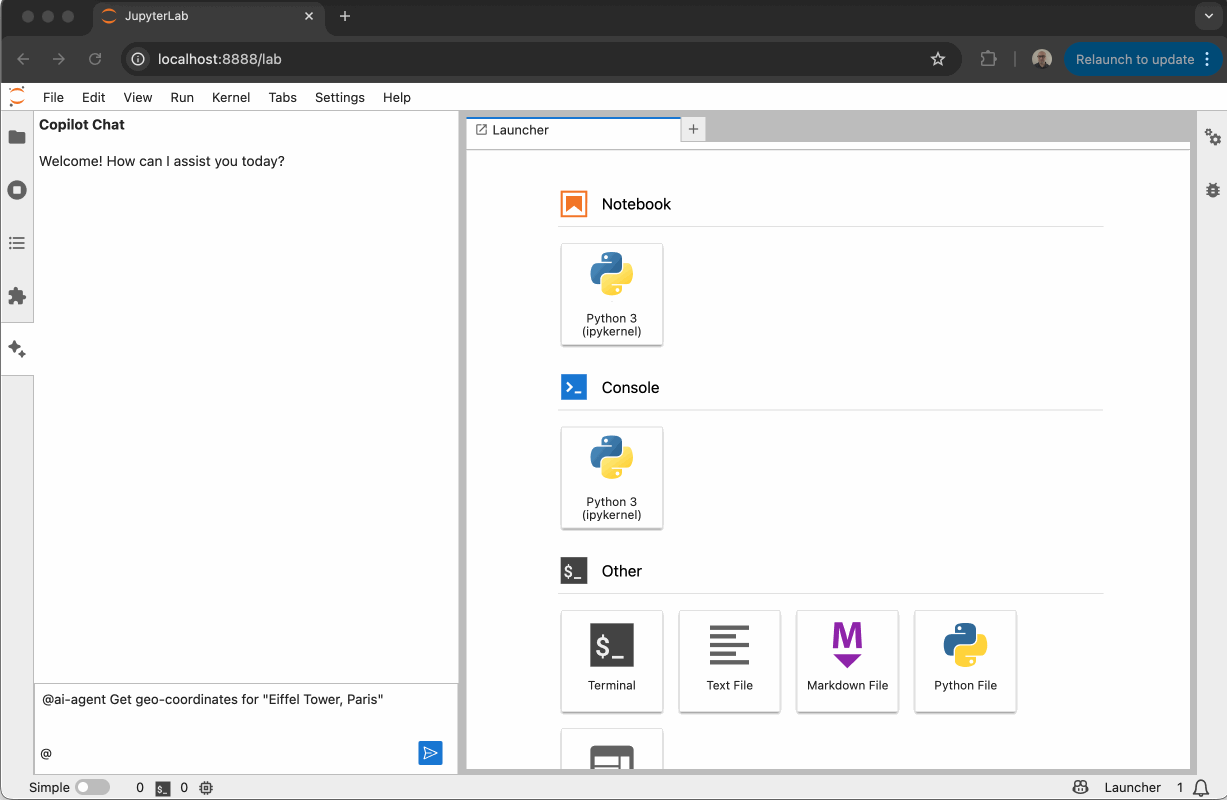Open Running Terminals and Kernels panel
This screenshot has width=1227, height=800.
pos(17,190)
